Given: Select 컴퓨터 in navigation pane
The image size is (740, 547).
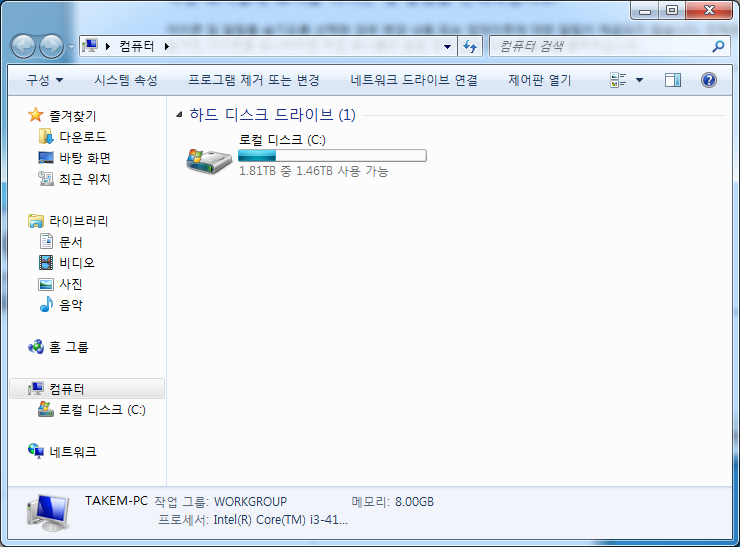Looking at the screenshot, I should (67, 389).
